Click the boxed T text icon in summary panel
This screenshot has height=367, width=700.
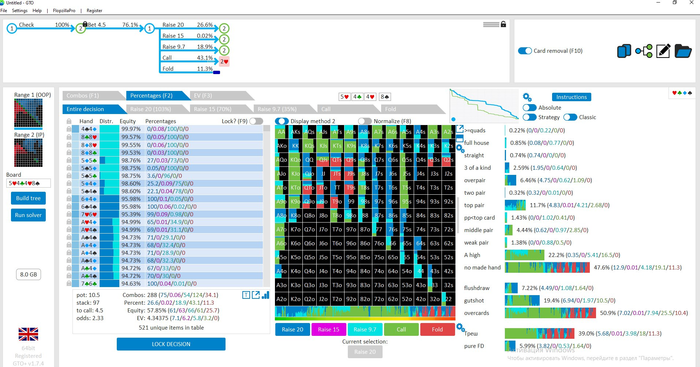coord(246,295)
